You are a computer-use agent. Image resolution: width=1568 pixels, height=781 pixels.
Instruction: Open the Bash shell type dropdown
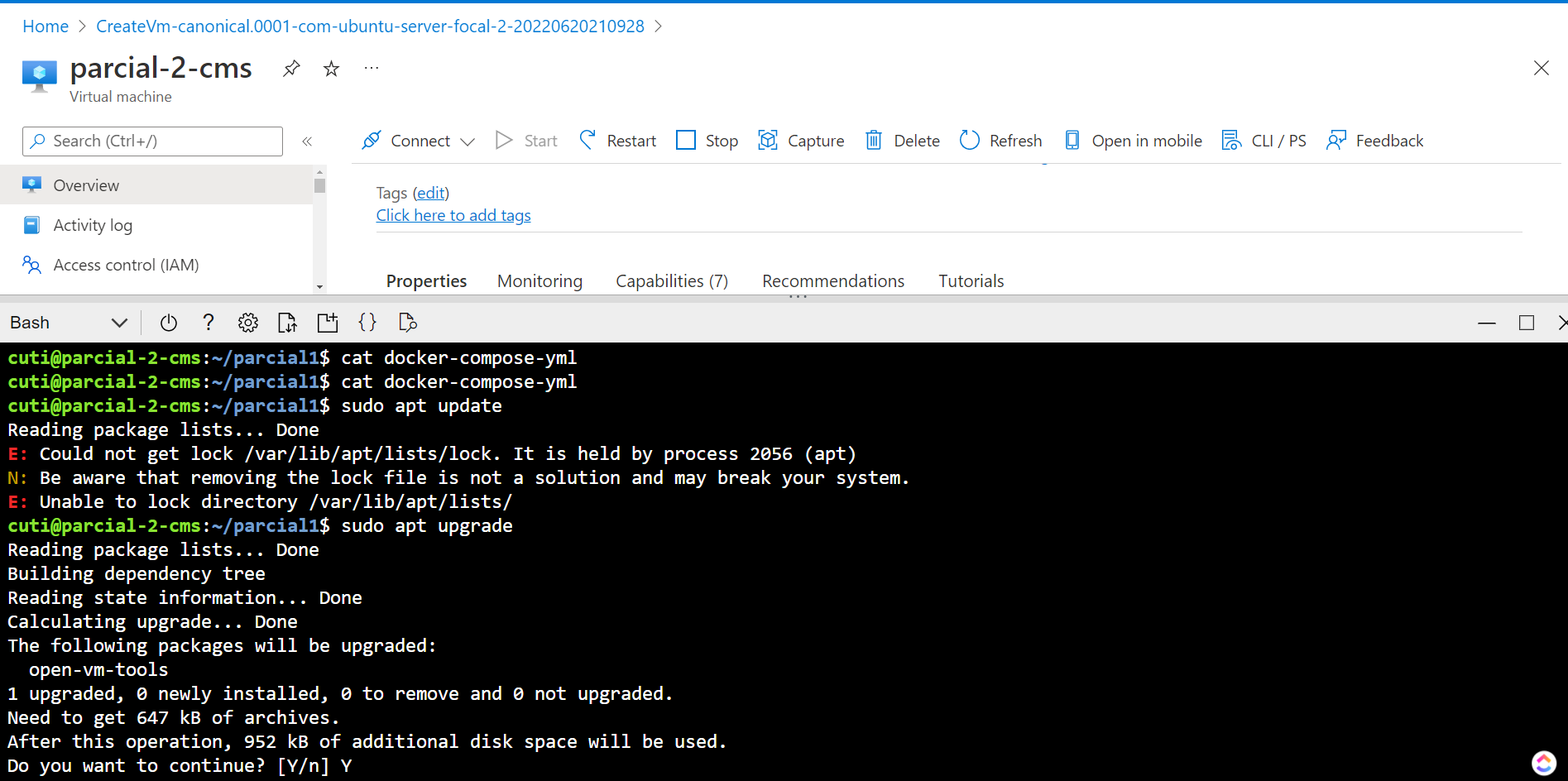coord(70,323)
